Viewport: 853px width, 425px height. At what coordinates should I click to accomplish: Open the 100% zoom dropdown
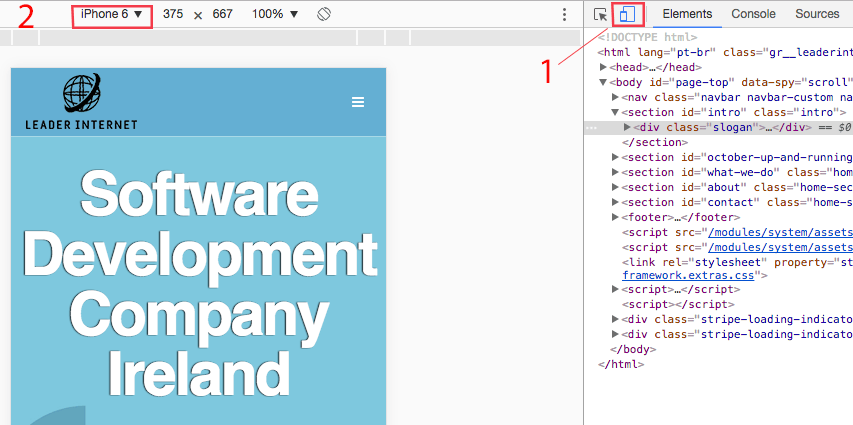[x=275, y=14]
